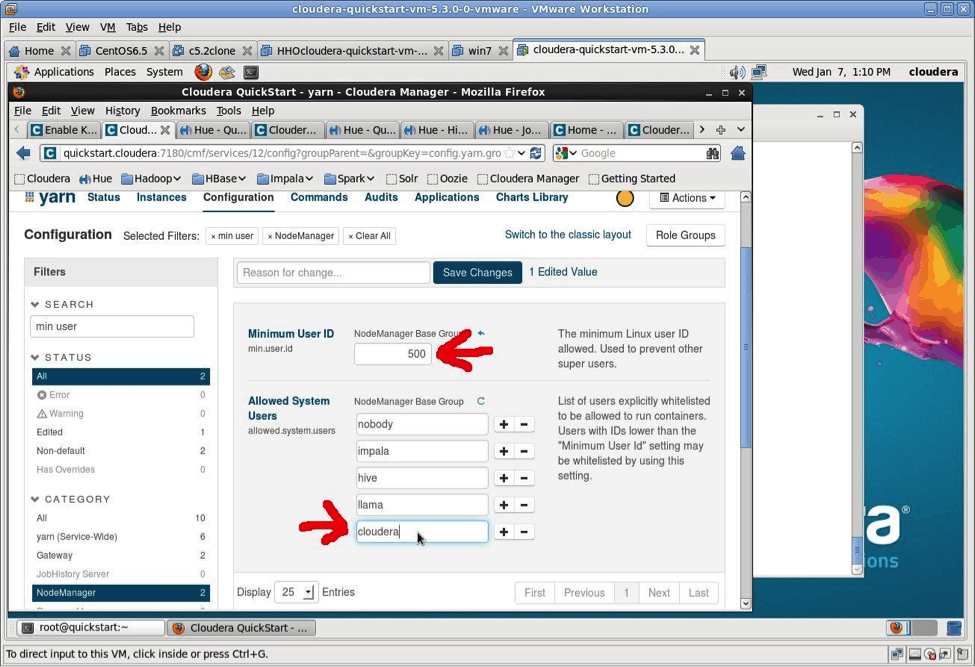Image resolution: width=975 pixels, height=667 pixels.
Task: Click the Firefox back arrow button
Action: click(x=24, y=153)
